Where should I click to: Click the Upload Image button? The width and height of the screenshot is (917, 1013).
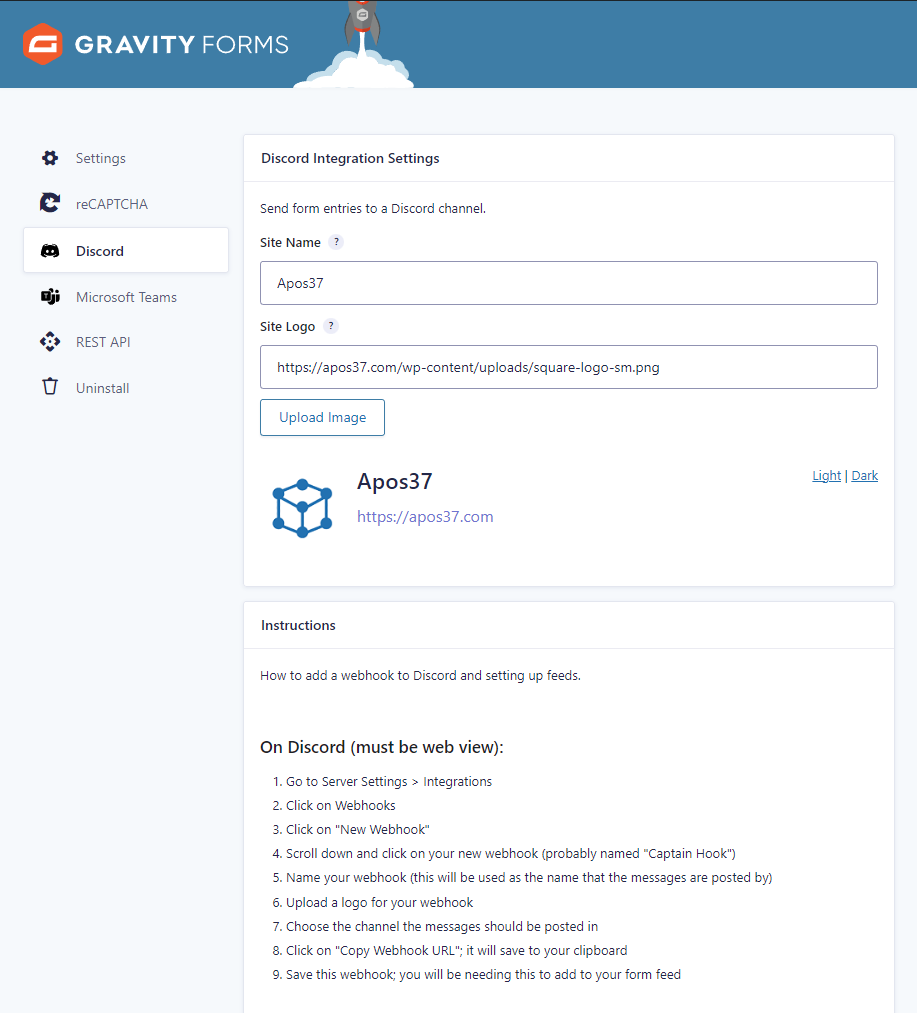322,417
